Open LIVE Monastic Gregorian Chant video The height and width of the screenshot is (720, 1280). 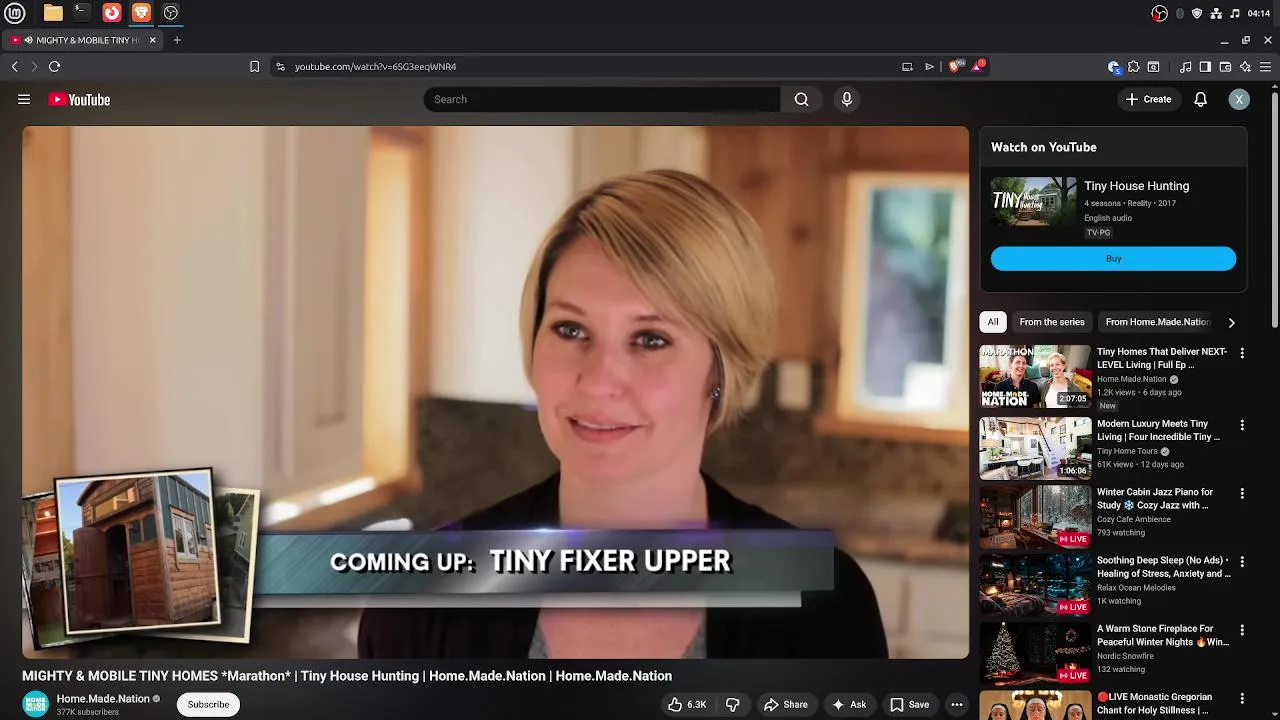(1157, 703)
